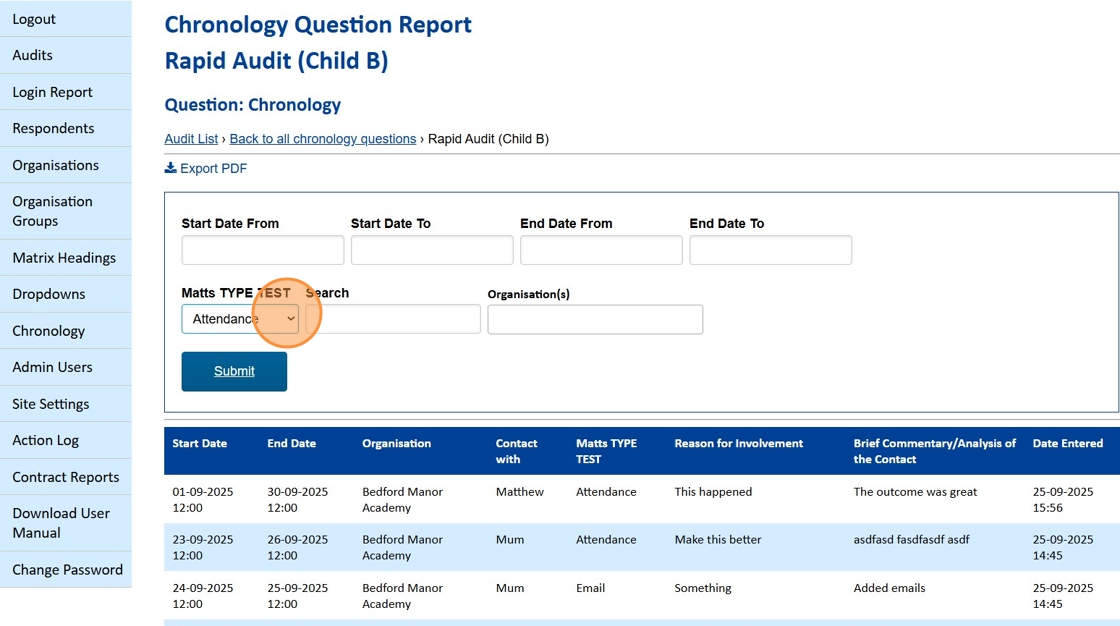
Task: Select Logout in the sidebar
Action: [x=66, y=19]
